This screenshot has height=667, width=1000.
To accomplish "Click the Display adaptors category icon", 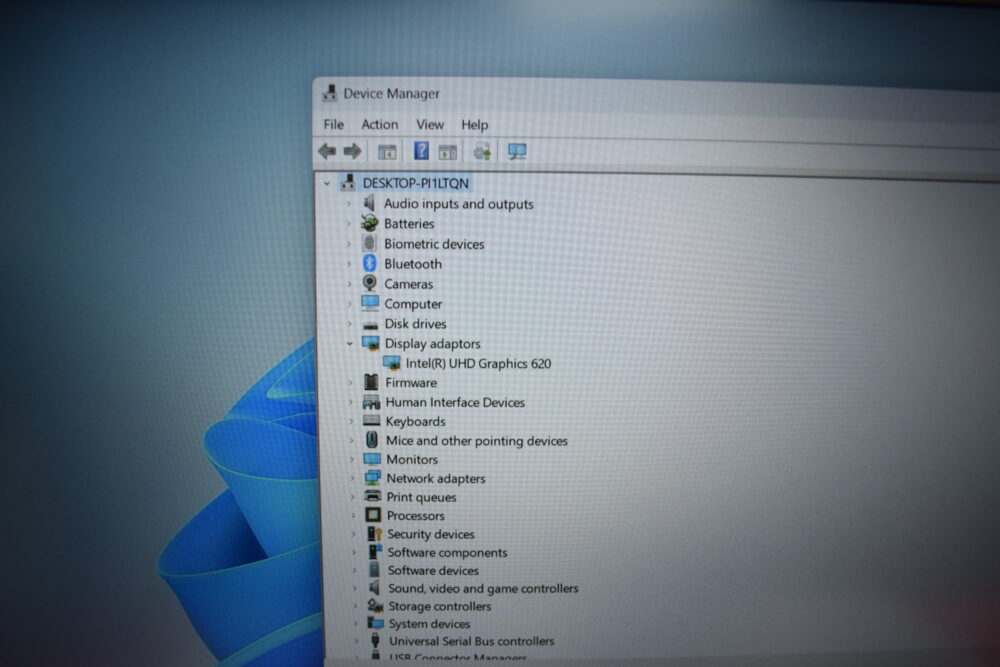I will tap(371, 343).
